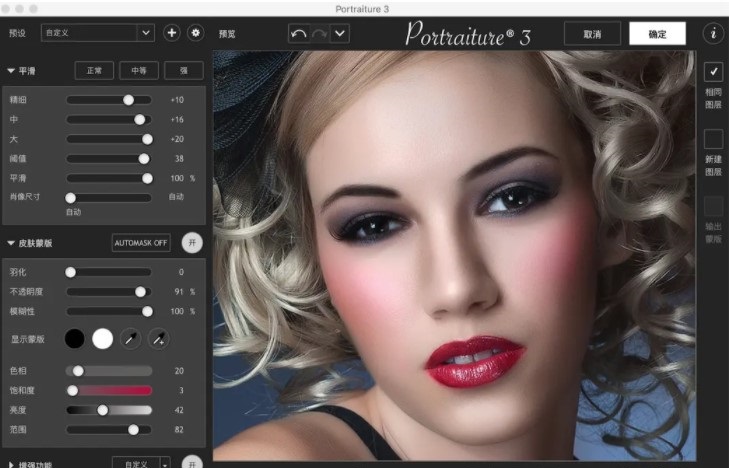
Task: Collapse the 皮肤蒙版 section triangle
Action: (11, 243)
